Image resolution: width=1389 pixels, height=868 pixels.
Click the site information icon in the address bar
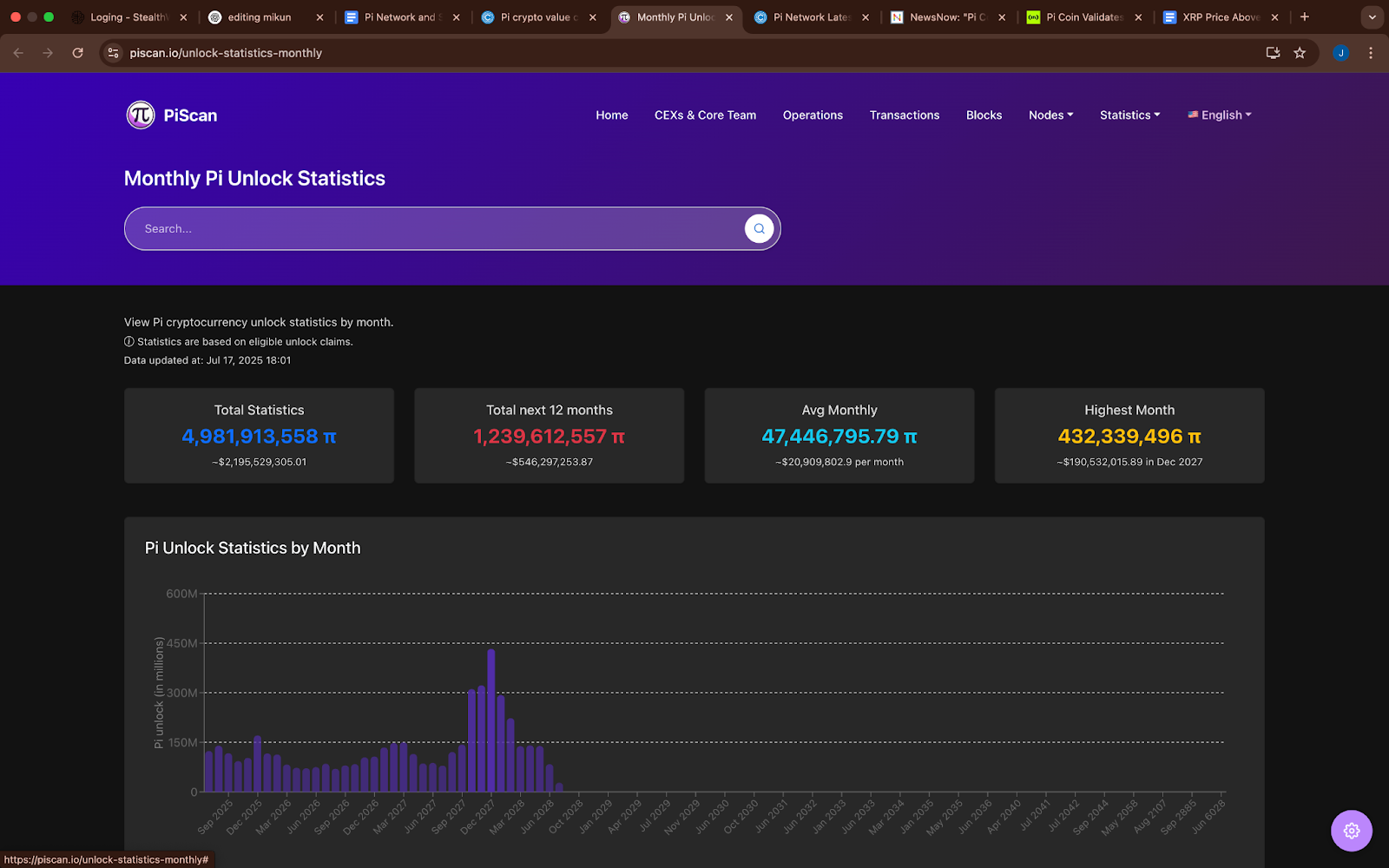pos(113,53)
